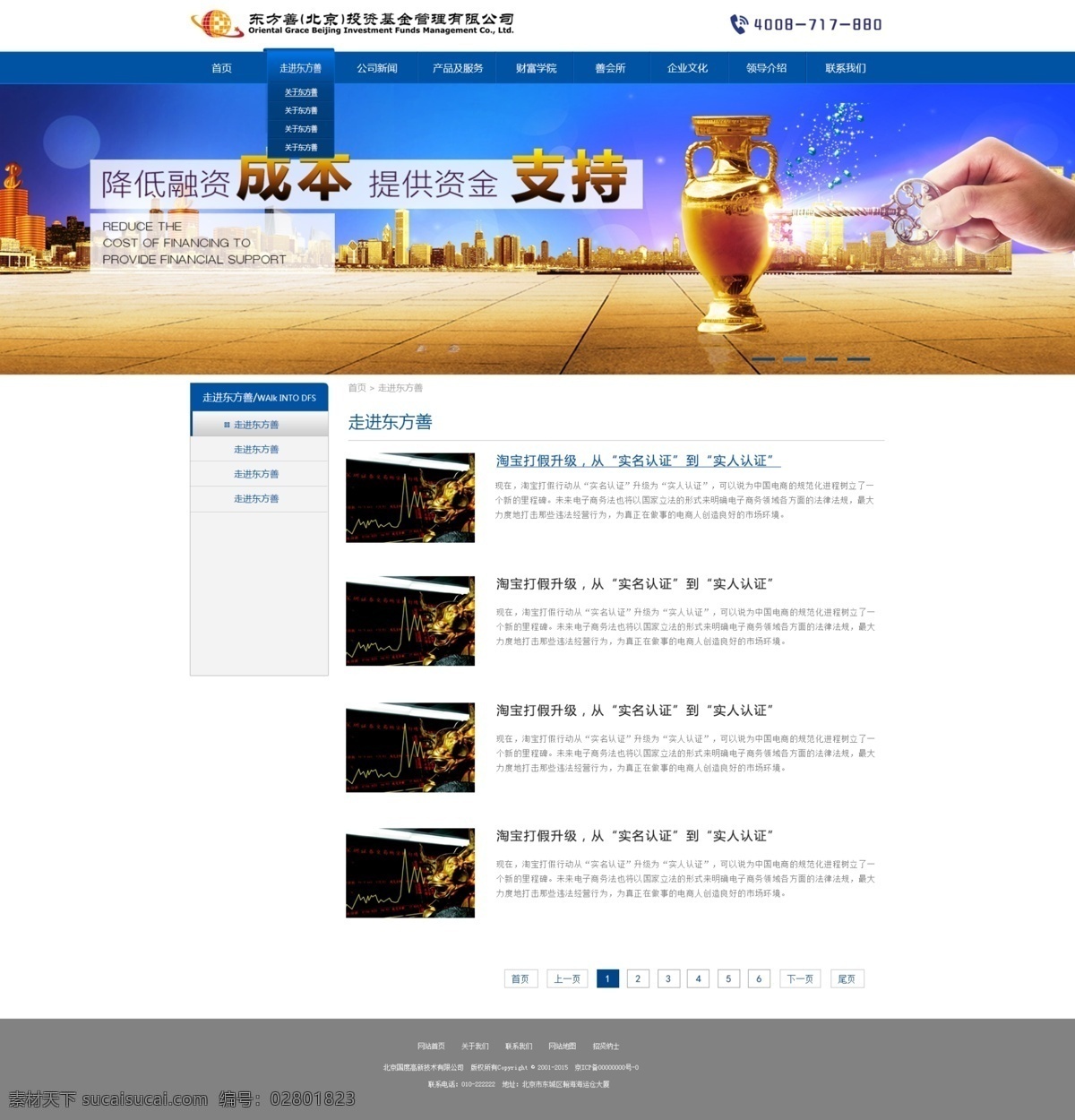Go to 联系我们 in the top navigation bar
Viewport: 1075px width, 1120px height.
846,68
